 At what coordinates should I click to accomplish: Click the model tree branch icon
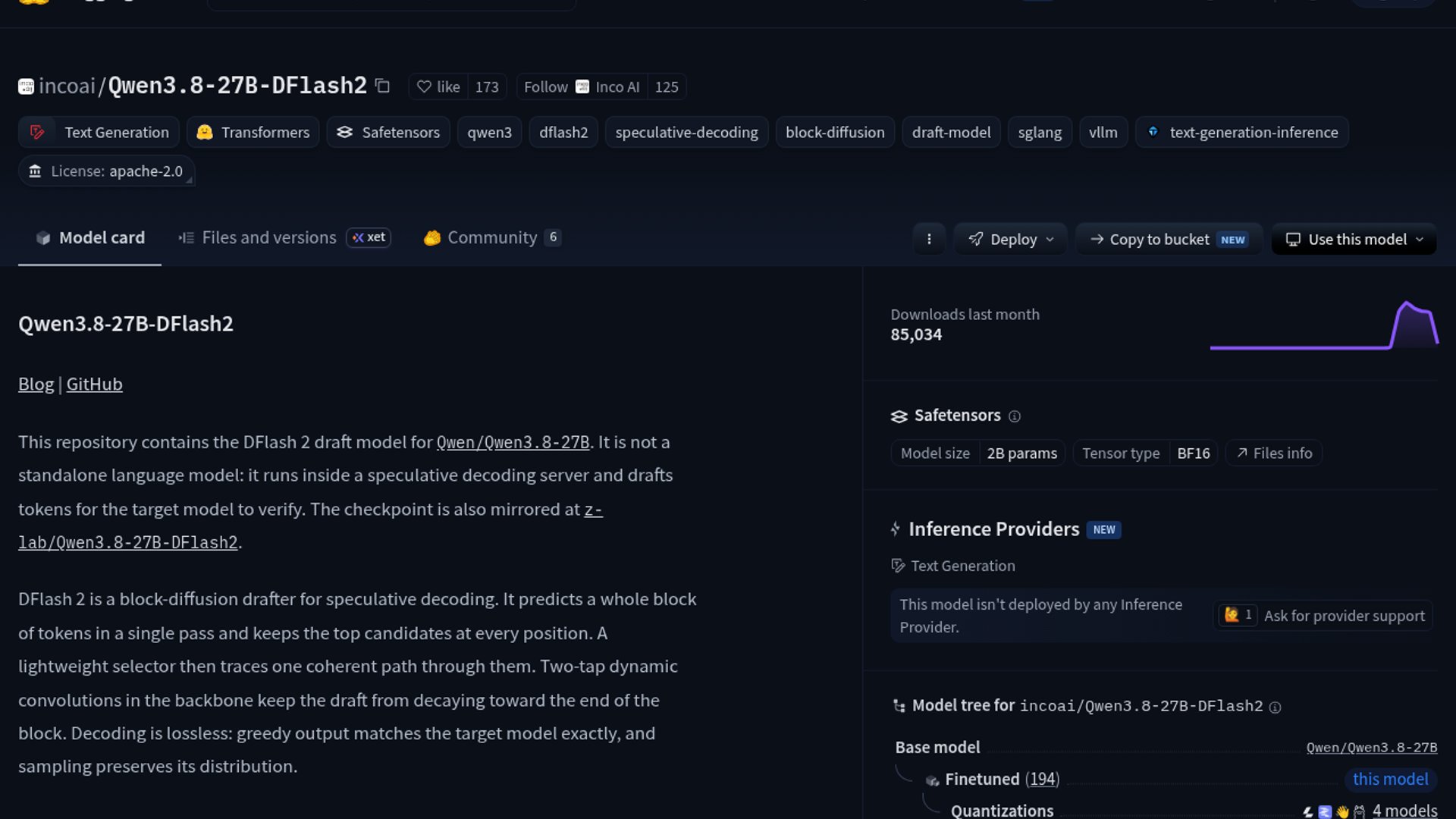point(899,706)
